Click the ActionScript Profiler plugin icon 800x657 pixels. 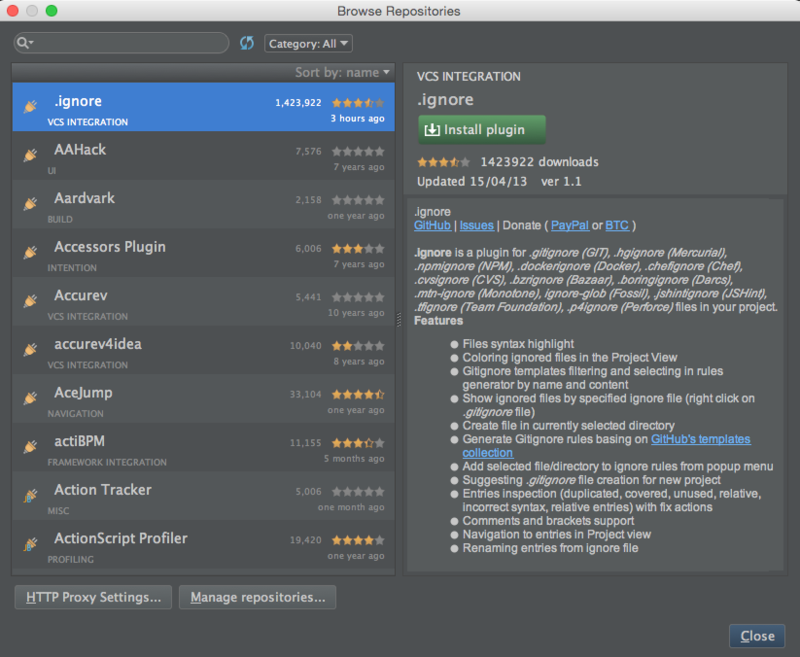(x=31, y=544)
